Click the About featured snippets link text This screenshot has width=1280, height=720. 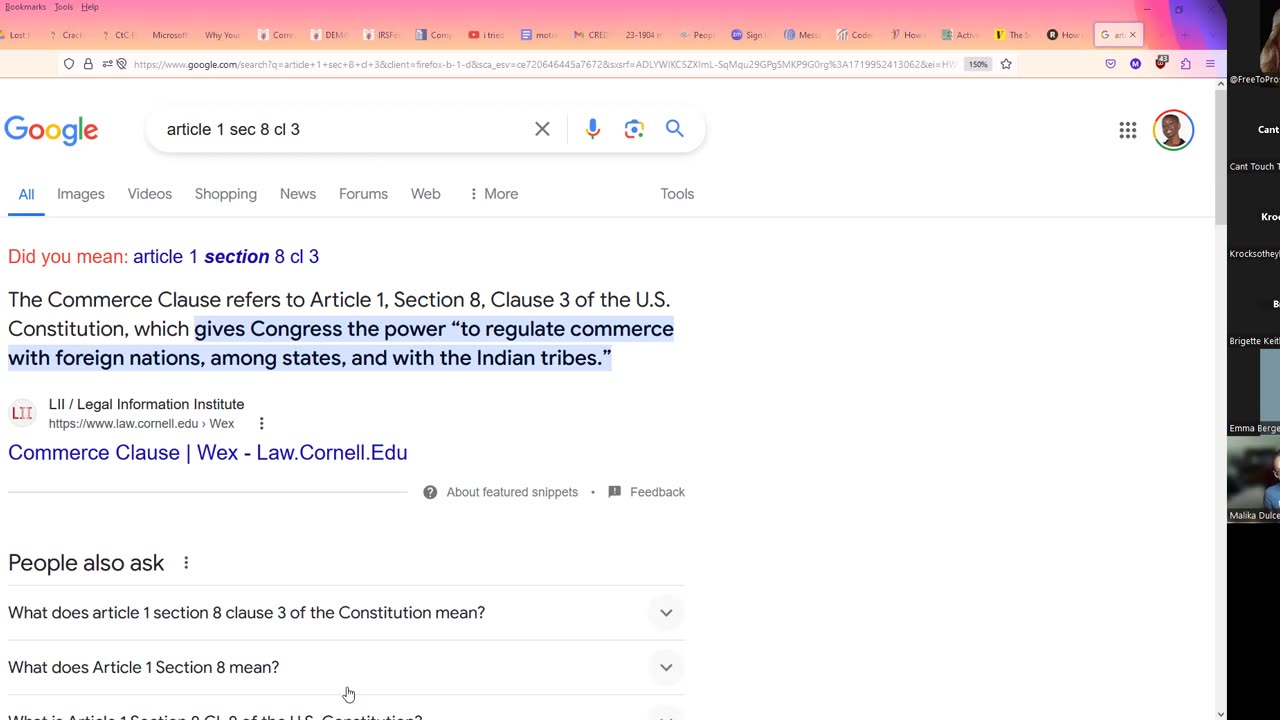coord(512,492)
